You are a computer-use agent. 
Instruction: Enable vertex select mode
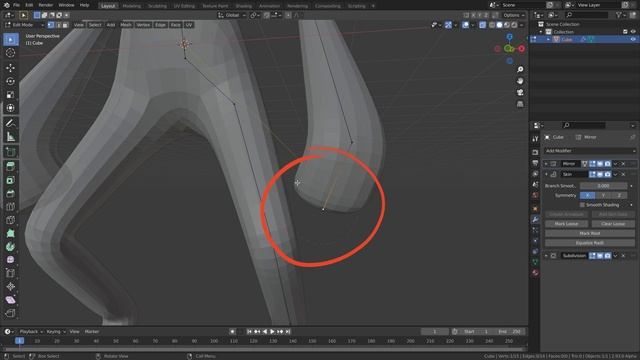51,25
